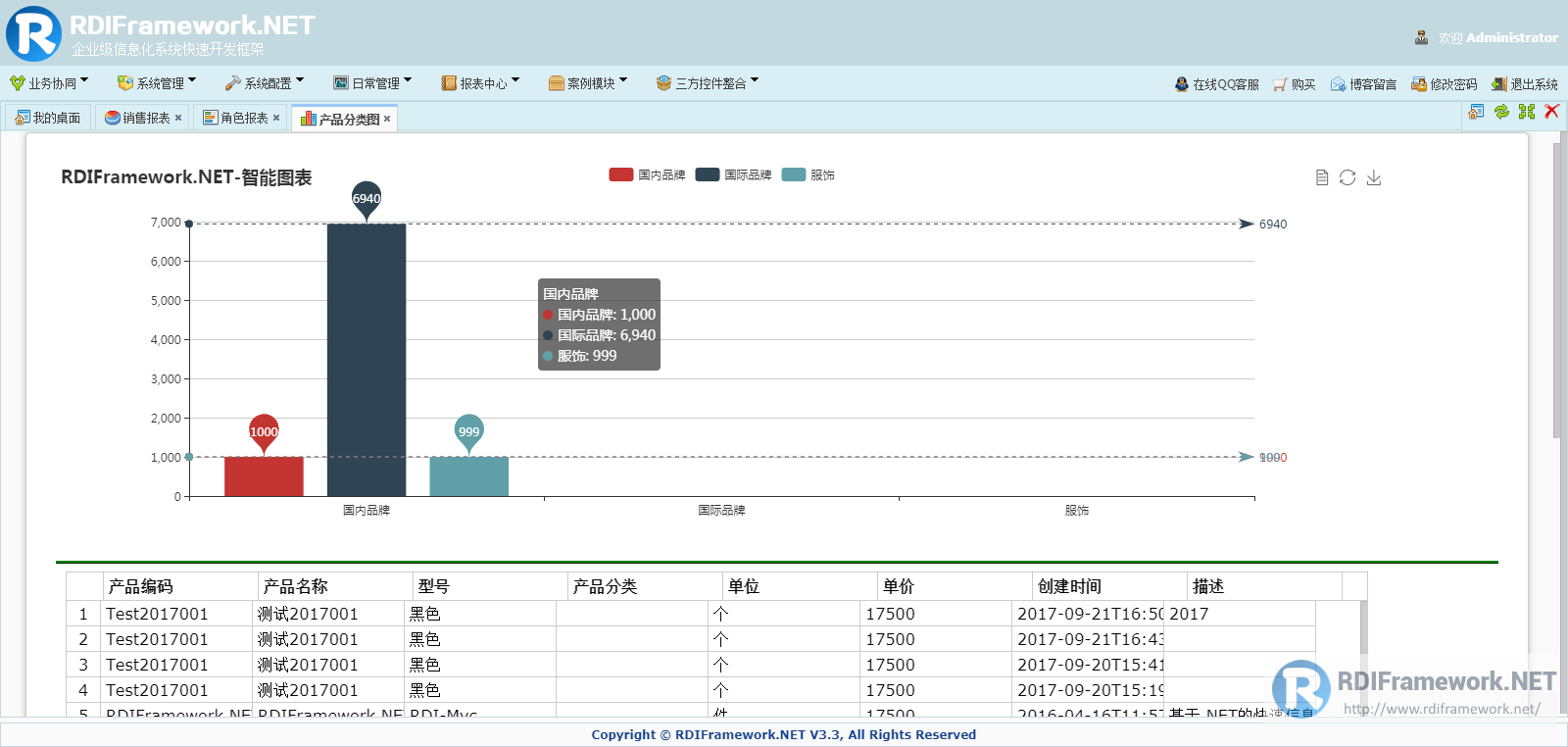Expand the 系统管理 menu
Screen dimensions: 1568x747
point(157,83)
